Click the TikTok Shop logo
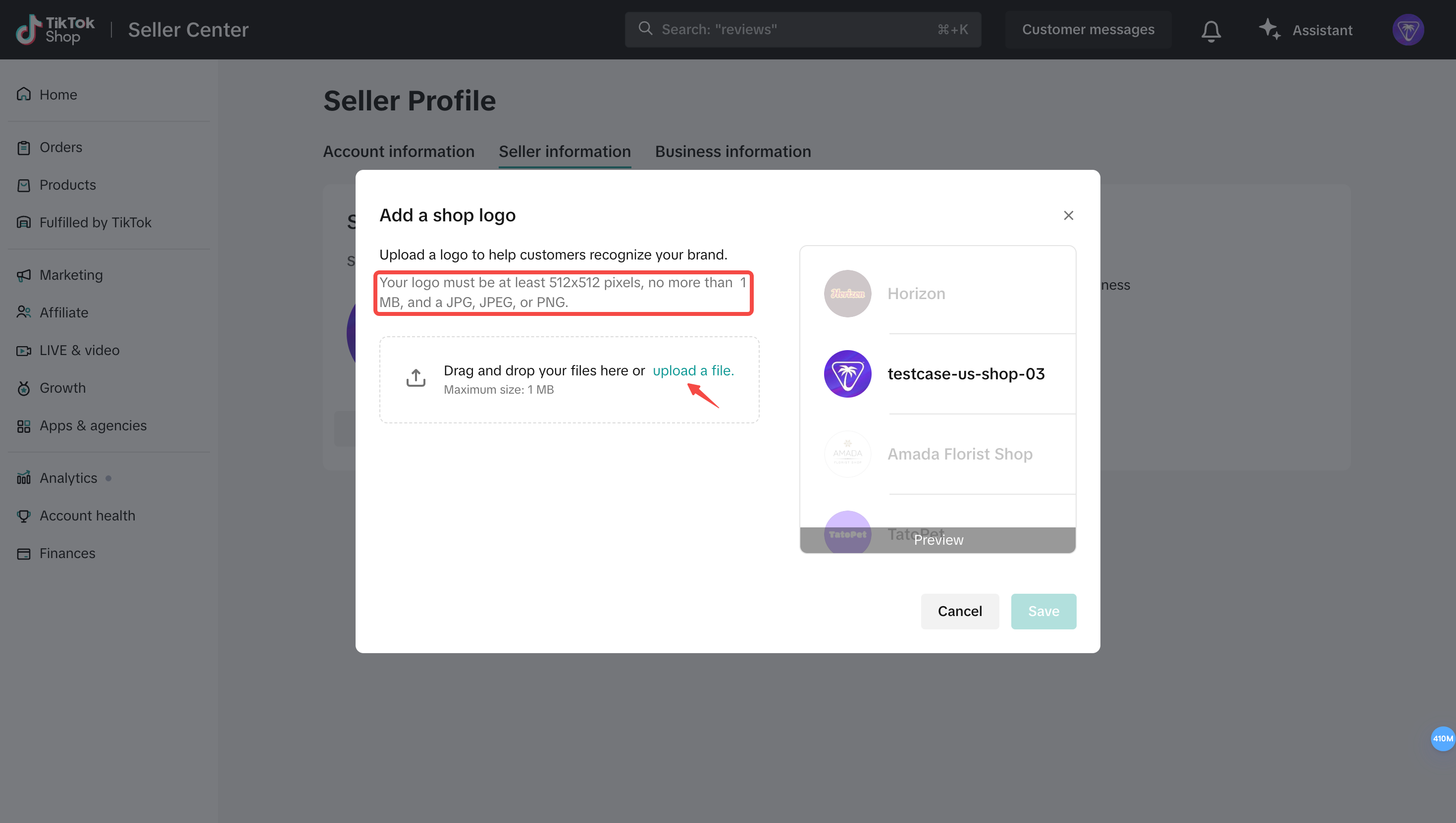Screen dimensions: 1456x823 click(55, 29)
